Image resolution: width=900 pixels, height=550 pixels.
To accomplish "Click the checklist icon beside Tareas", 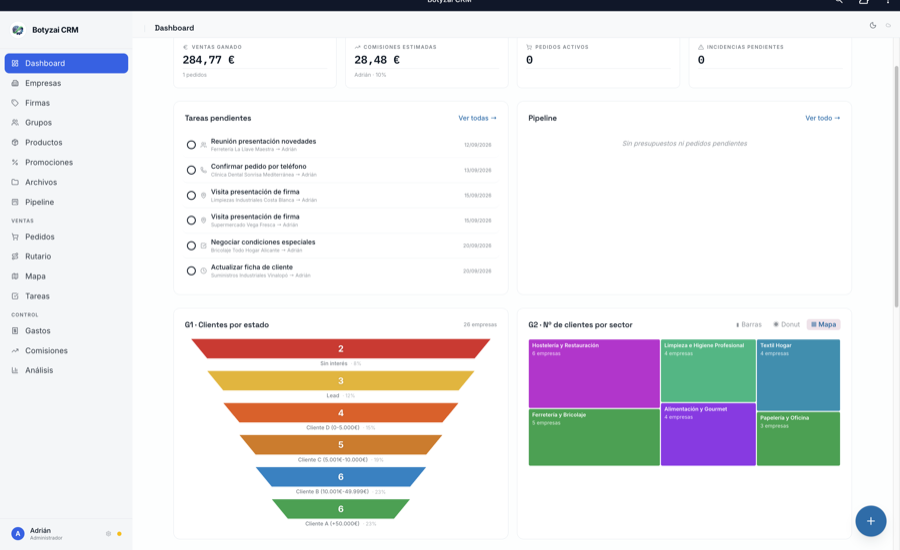I will click(15, 296).
